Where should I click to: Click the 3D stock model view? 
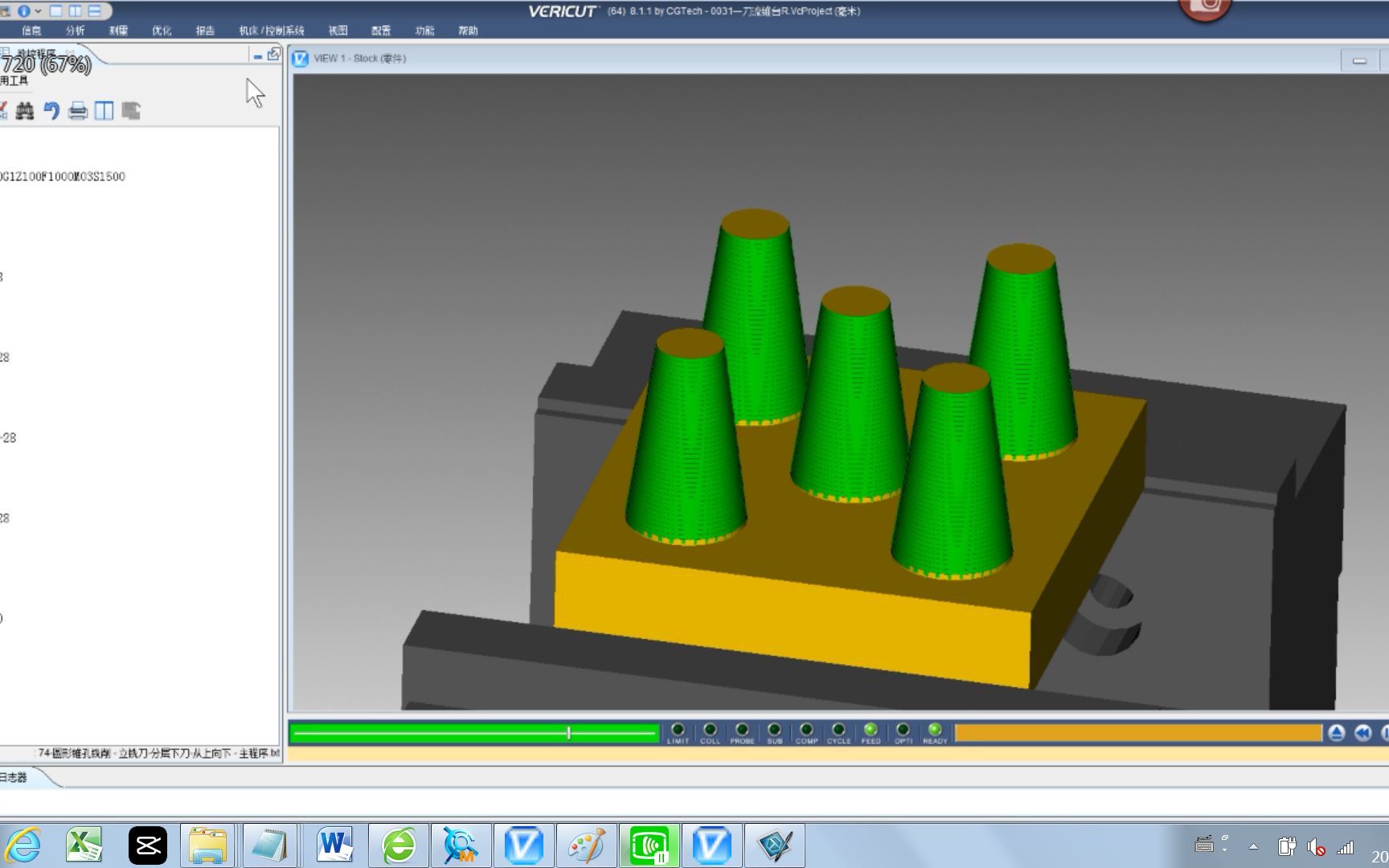(x=839, y=392)
